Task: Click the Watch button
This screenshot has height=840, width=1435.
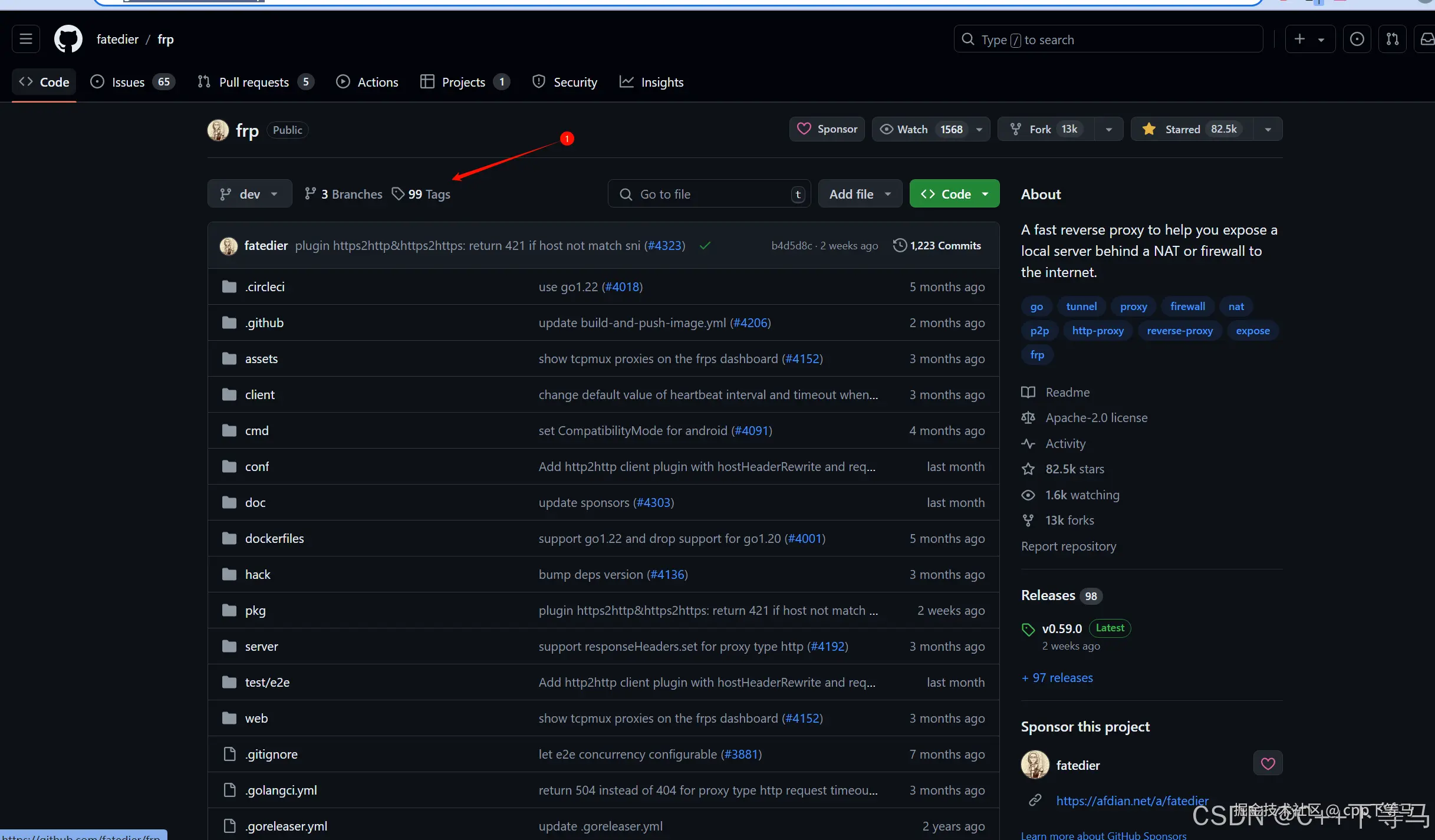Action: 920,129
